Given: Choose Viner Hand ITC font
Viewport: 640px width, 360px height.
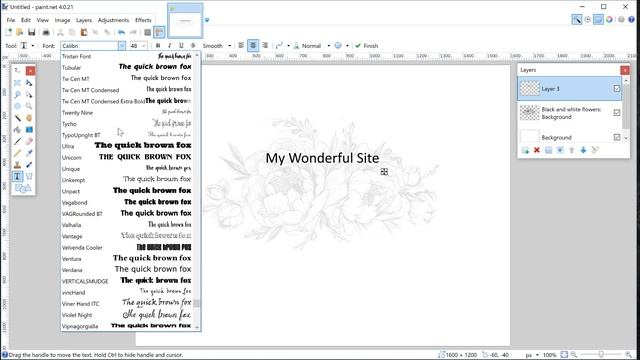Looking at the screenshot, I should [x=127, y=304].
